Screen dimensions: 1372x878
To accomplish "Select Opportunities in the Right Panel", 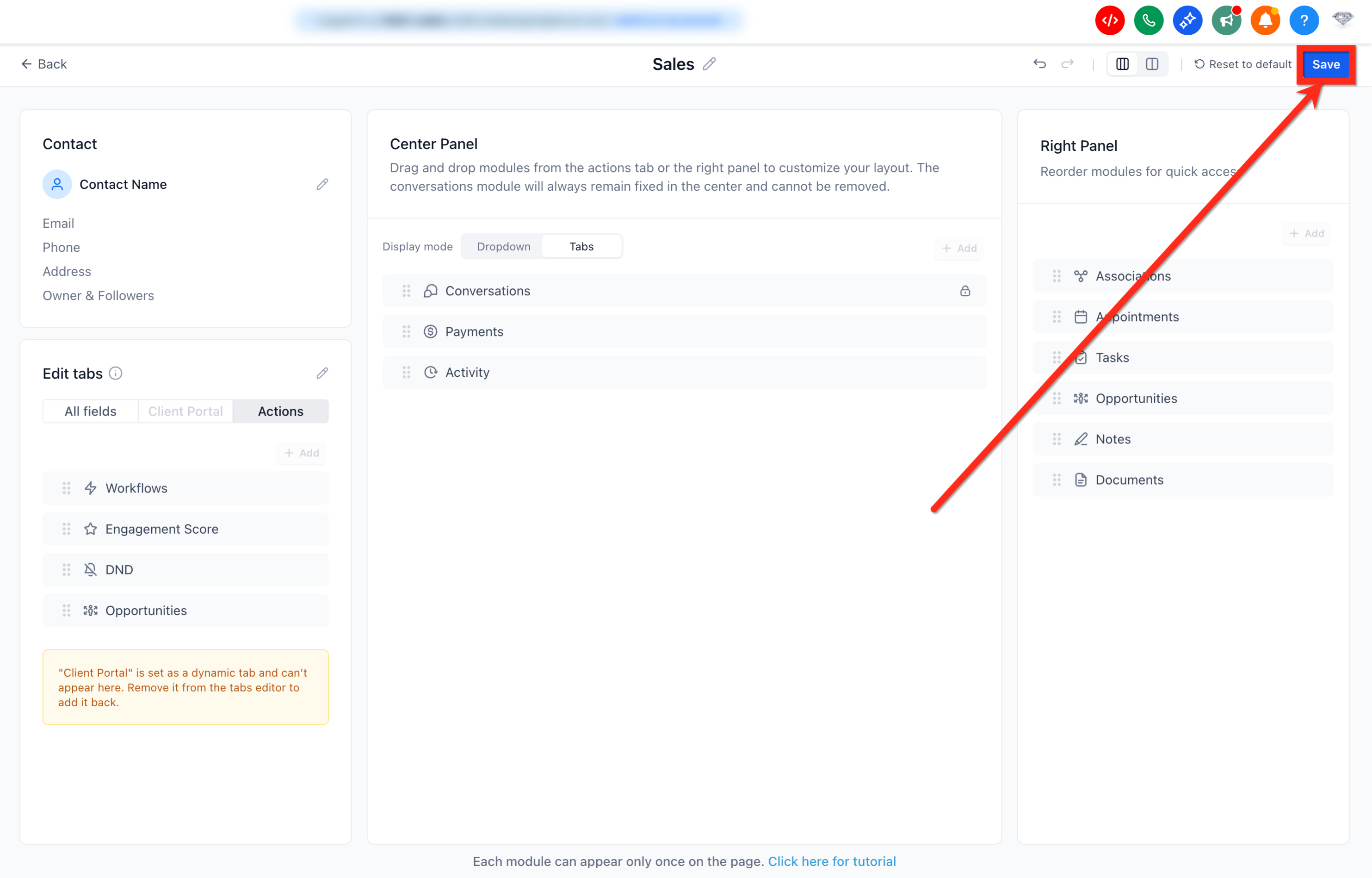I will (x=1183, y=398).
